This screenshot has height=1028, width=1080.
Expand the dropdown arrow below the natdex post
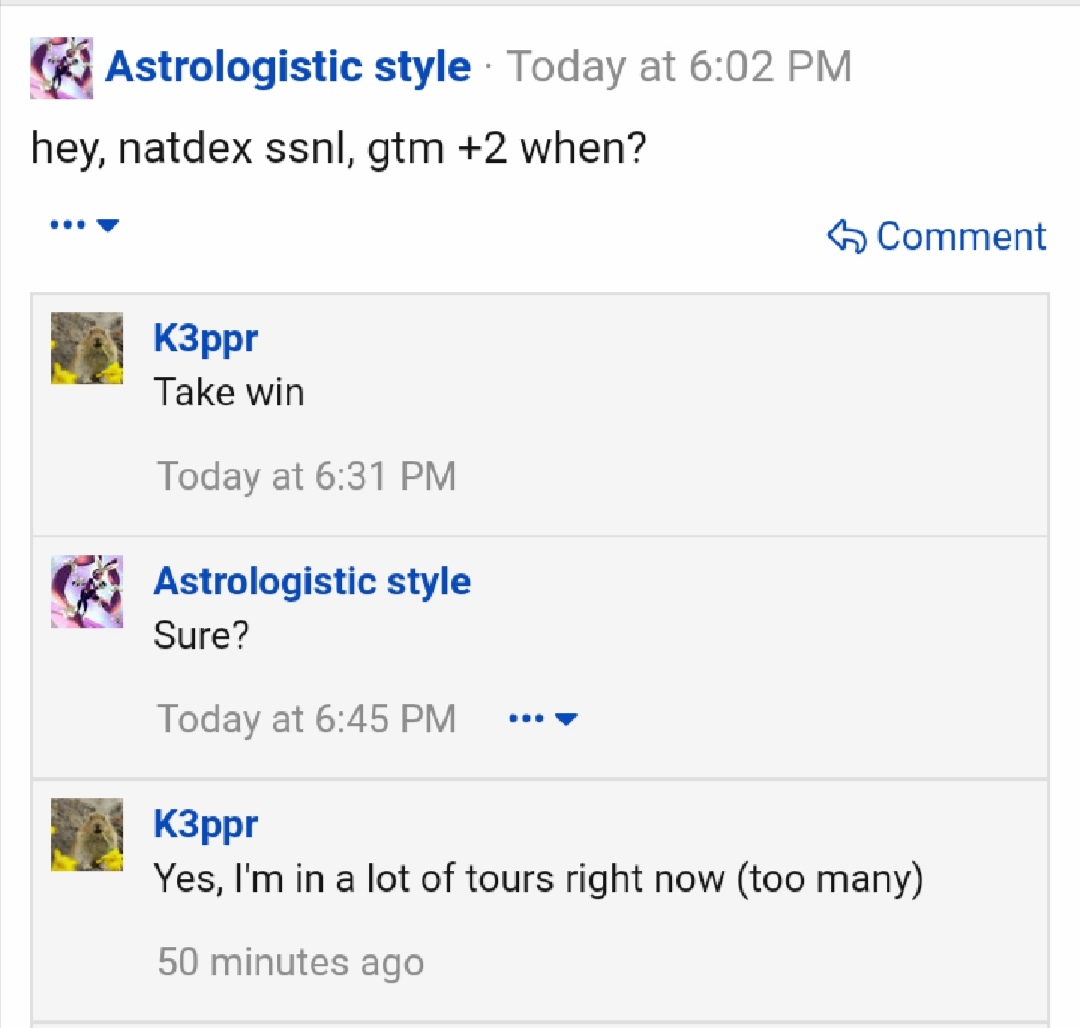pos(108,225)
